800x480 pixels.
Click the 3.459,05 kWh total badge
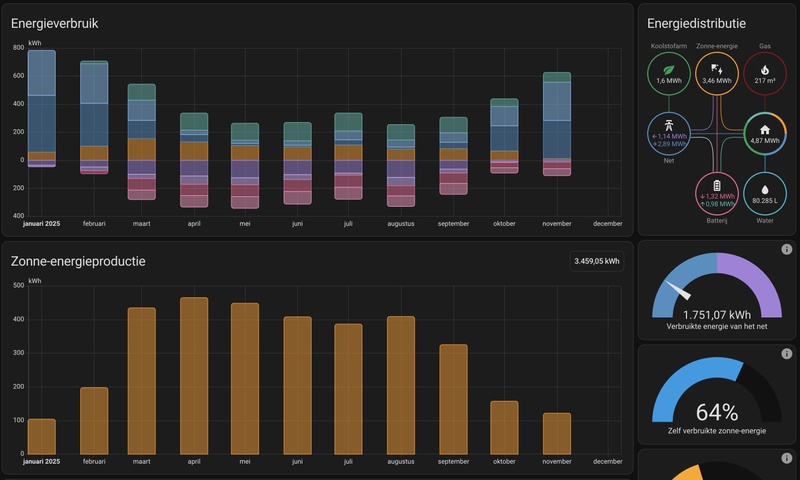pyautogui.click(x=596, y=261)
